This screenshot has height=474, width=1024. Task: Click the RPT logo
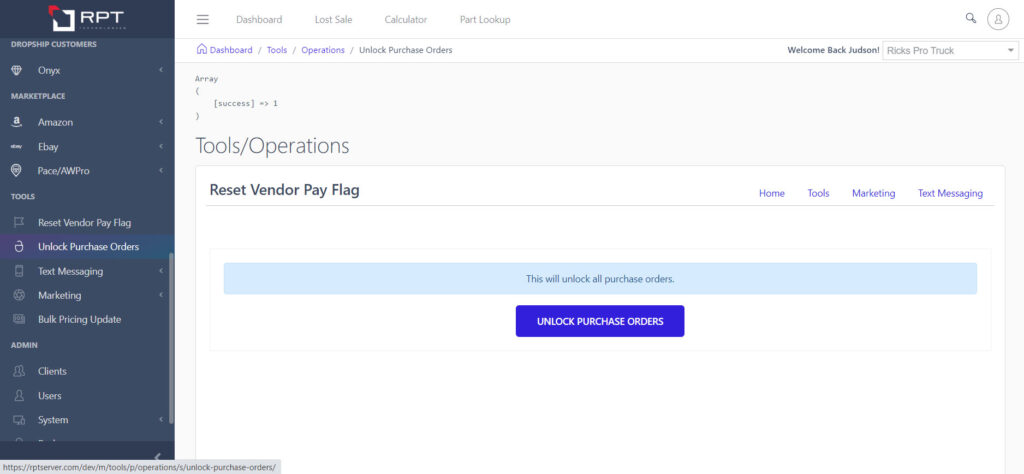(88, 18)
